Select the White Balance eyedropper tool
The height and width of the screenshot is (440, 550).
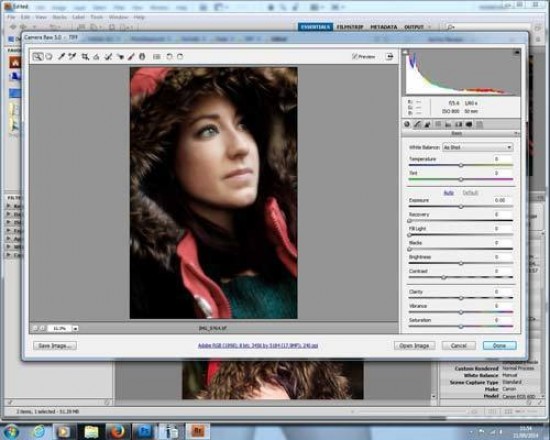pos(61,56)
